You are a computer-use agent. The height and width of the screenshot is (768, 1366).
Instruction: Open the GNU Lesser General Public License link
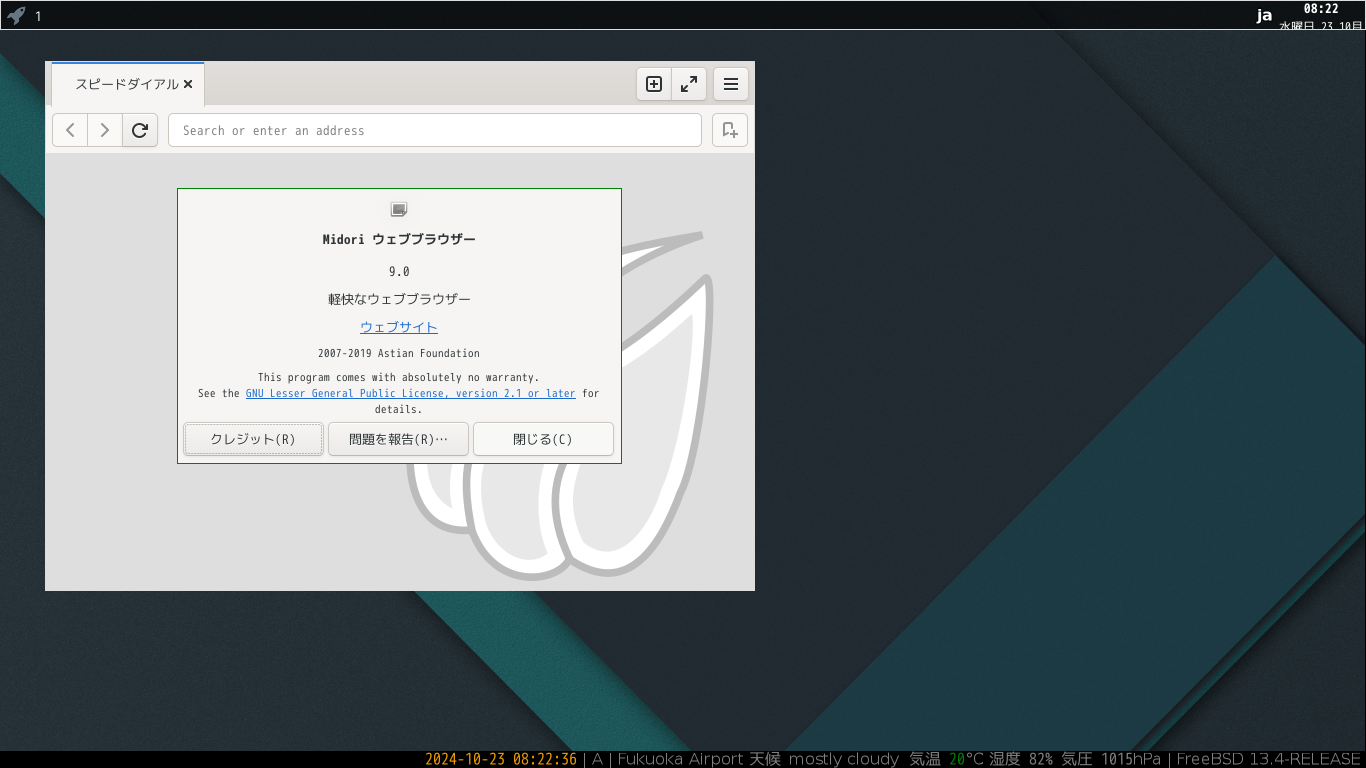(x=411, y=394)
